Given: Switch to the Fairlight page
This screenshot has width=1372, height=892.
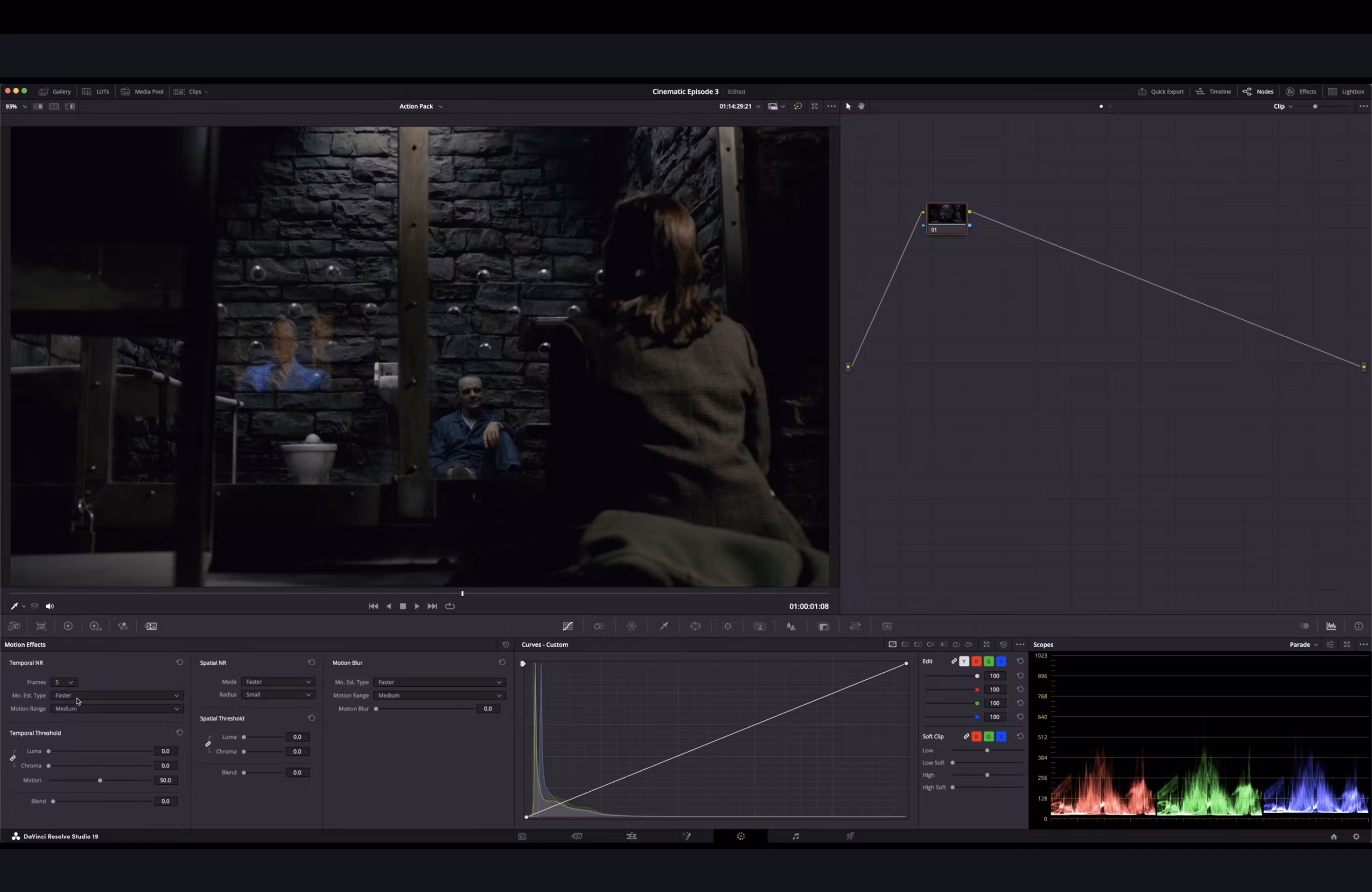Looking at the screenshot, I should tap(796, 836).
